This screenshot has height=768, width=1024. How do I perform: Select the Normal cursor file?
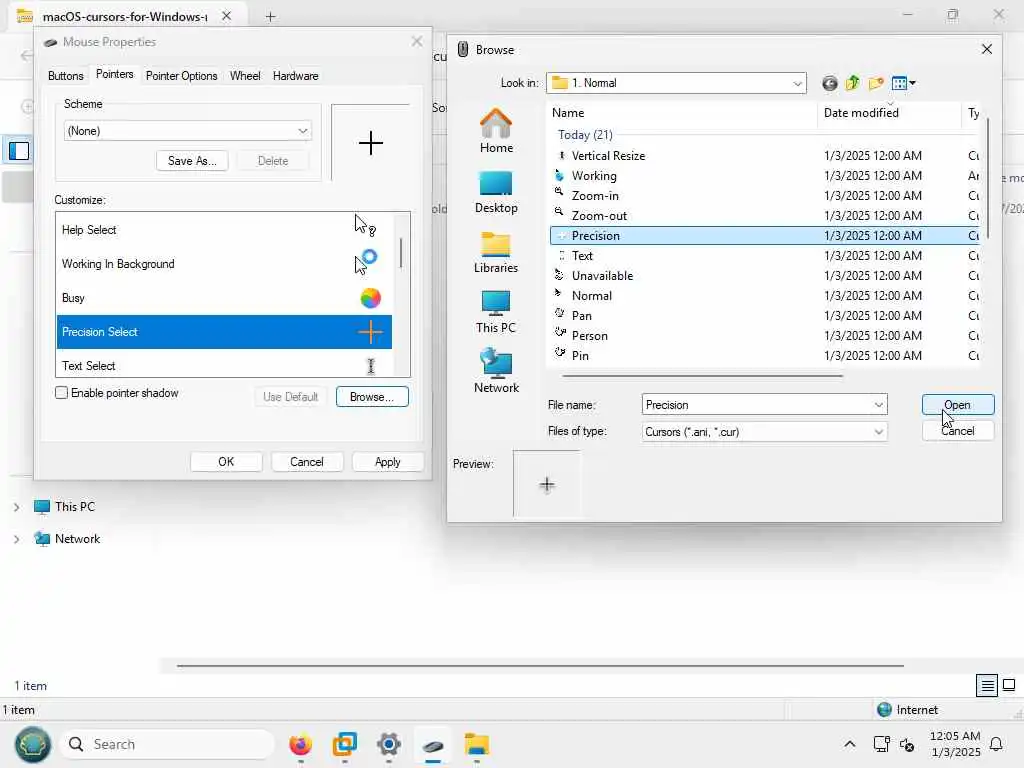[x=592, y=295]
